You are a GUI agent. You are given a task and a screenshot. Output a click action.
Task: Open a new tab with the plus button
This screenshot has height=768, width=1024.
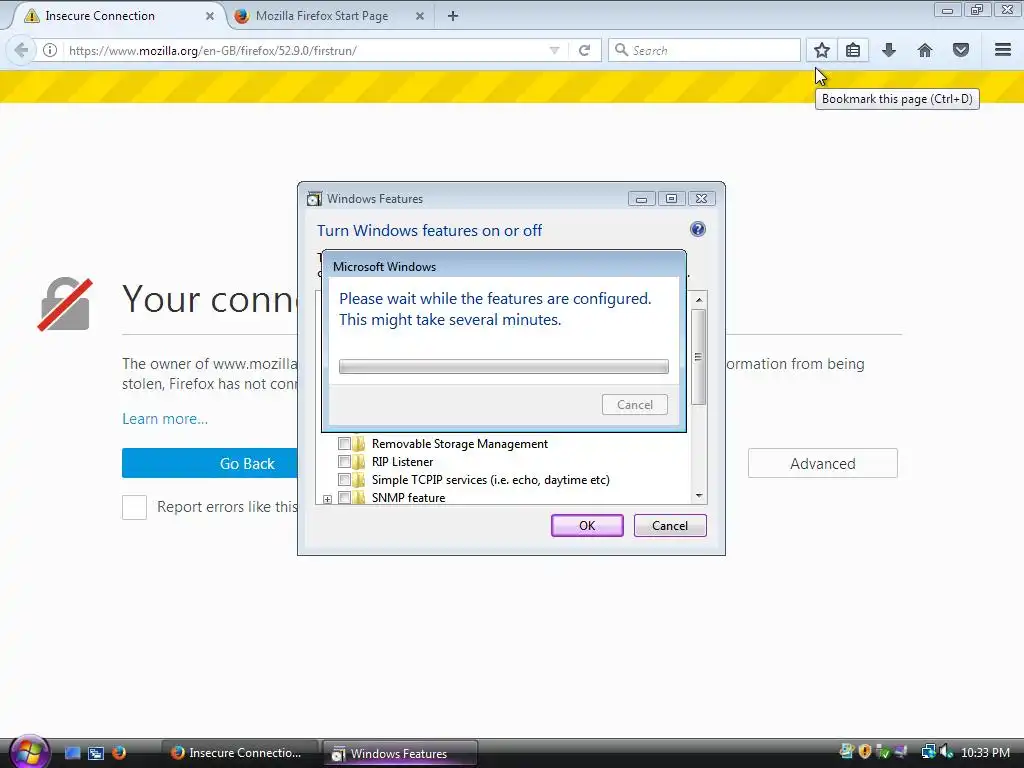click(x=453, y=16)
